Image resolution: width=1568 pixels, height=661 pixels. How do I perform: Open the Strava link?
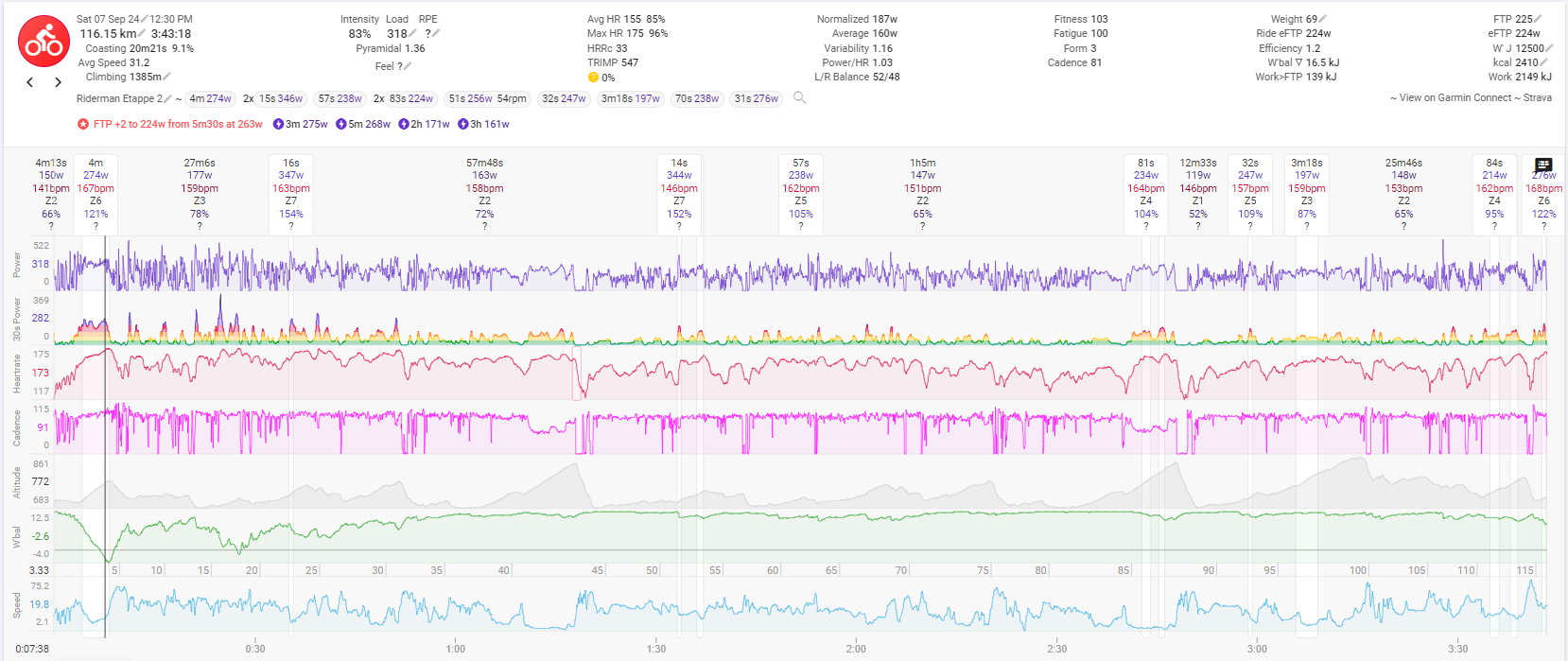[1537, 97]
